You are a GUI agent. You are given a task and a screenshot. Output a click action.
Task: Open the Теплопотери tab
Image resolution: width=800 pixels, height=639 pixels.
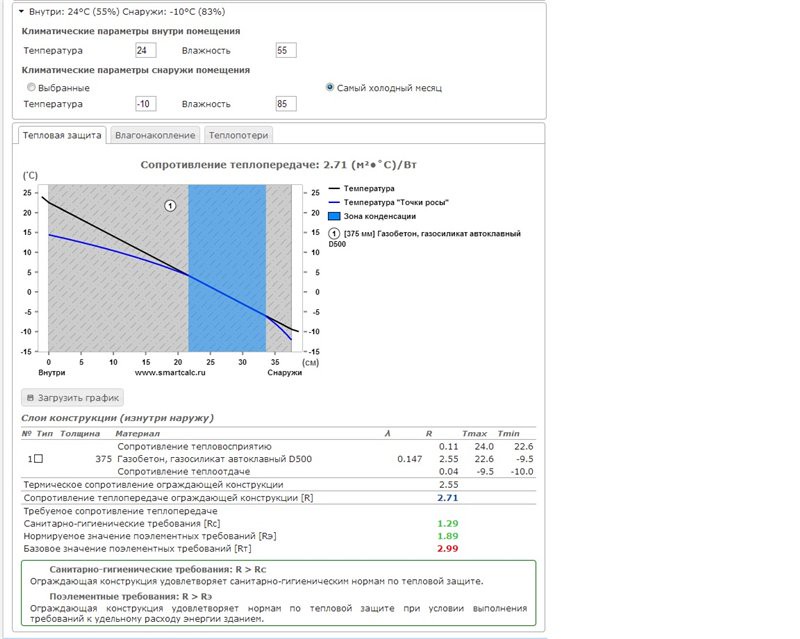click(x=238, y=135)
